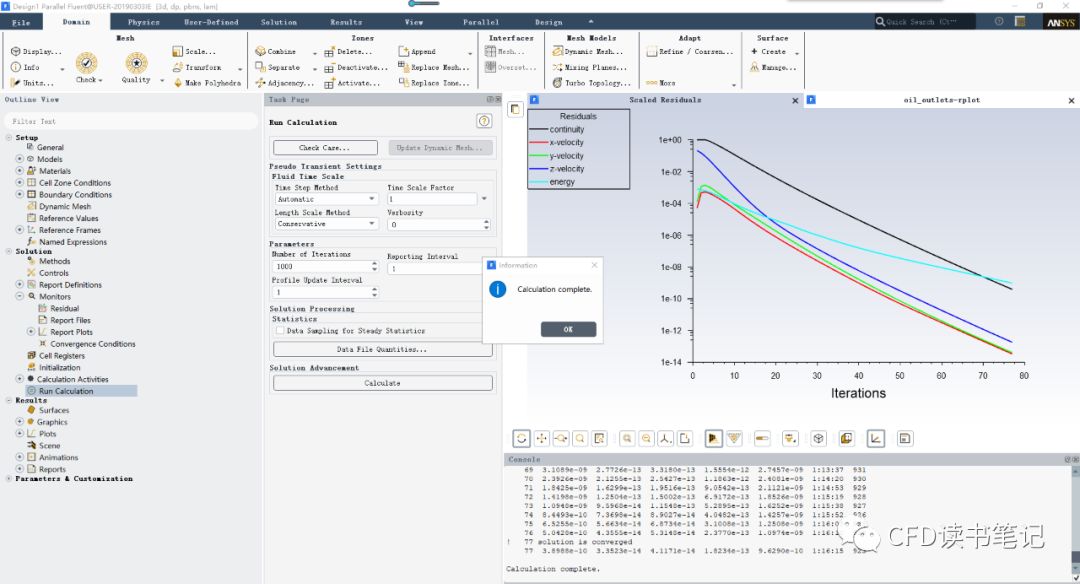Enable Data Sampling for Steady Statistics
Screen dimensions: 1080x584
[280, 331]
